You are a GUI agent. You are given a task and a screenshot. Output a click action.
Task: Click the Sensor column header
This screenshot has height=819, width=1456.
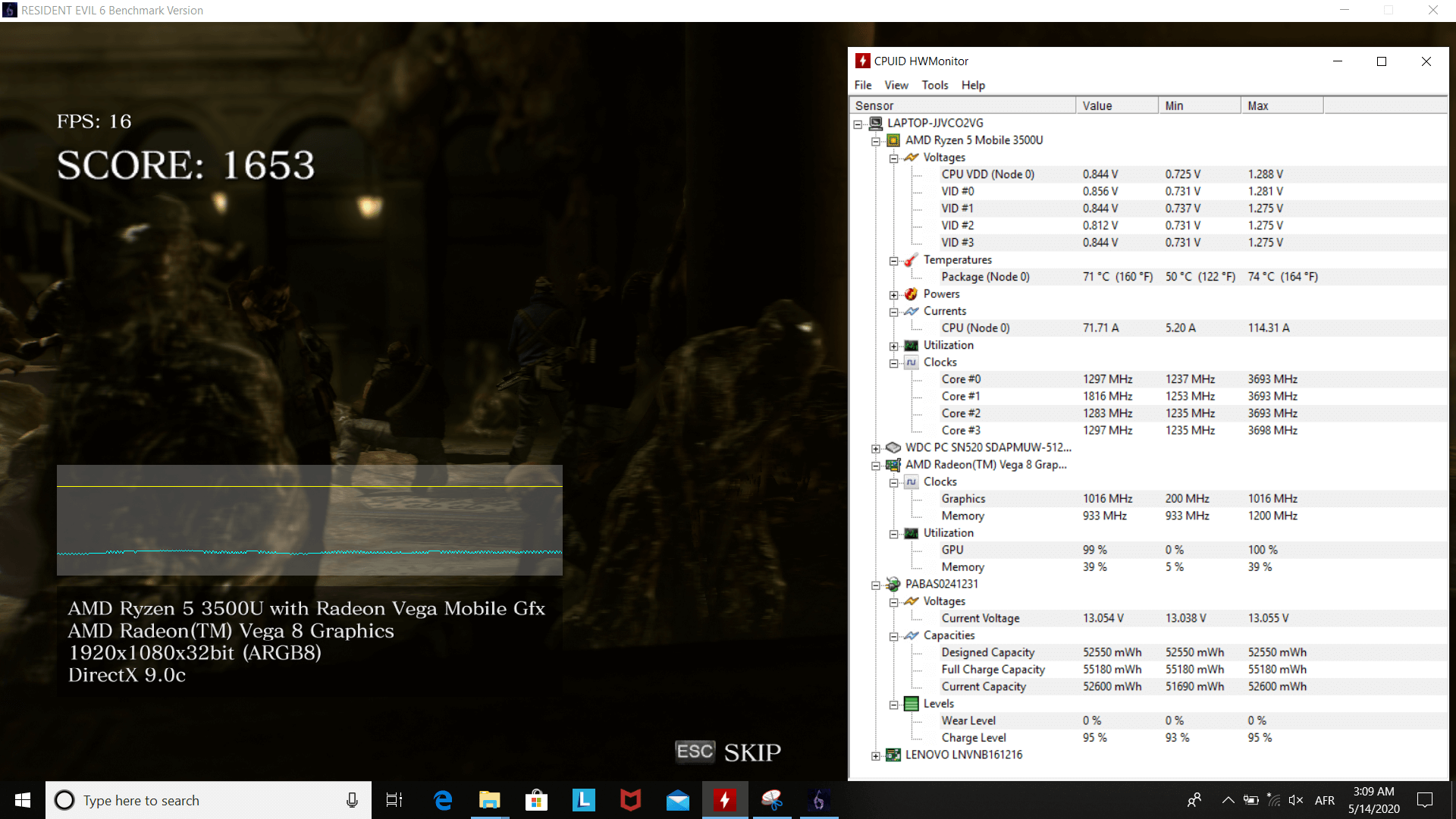coord(962,105)
